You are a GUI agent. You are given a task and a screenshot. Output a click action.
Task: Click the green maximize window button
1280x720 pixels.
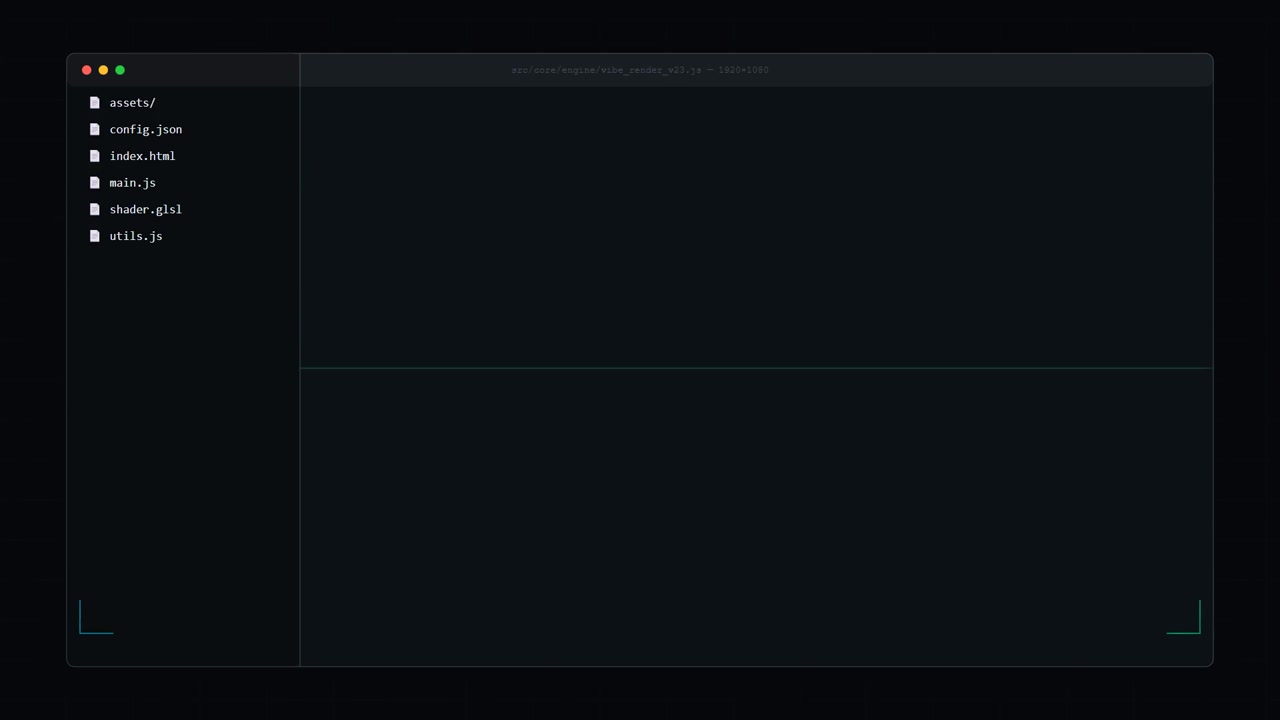click(x=120, y=70)
